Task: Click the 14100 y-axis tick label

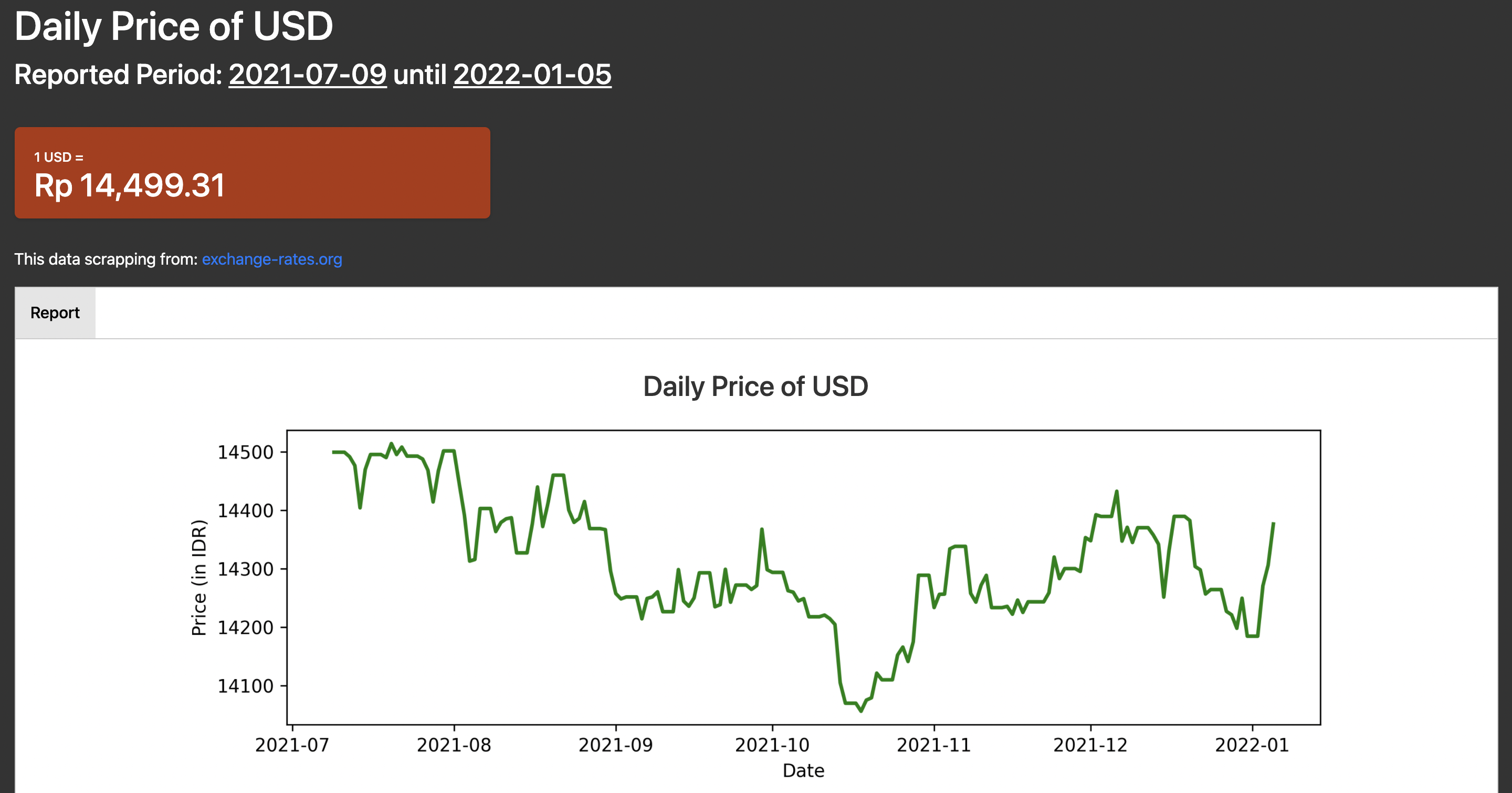Action: 245,685
